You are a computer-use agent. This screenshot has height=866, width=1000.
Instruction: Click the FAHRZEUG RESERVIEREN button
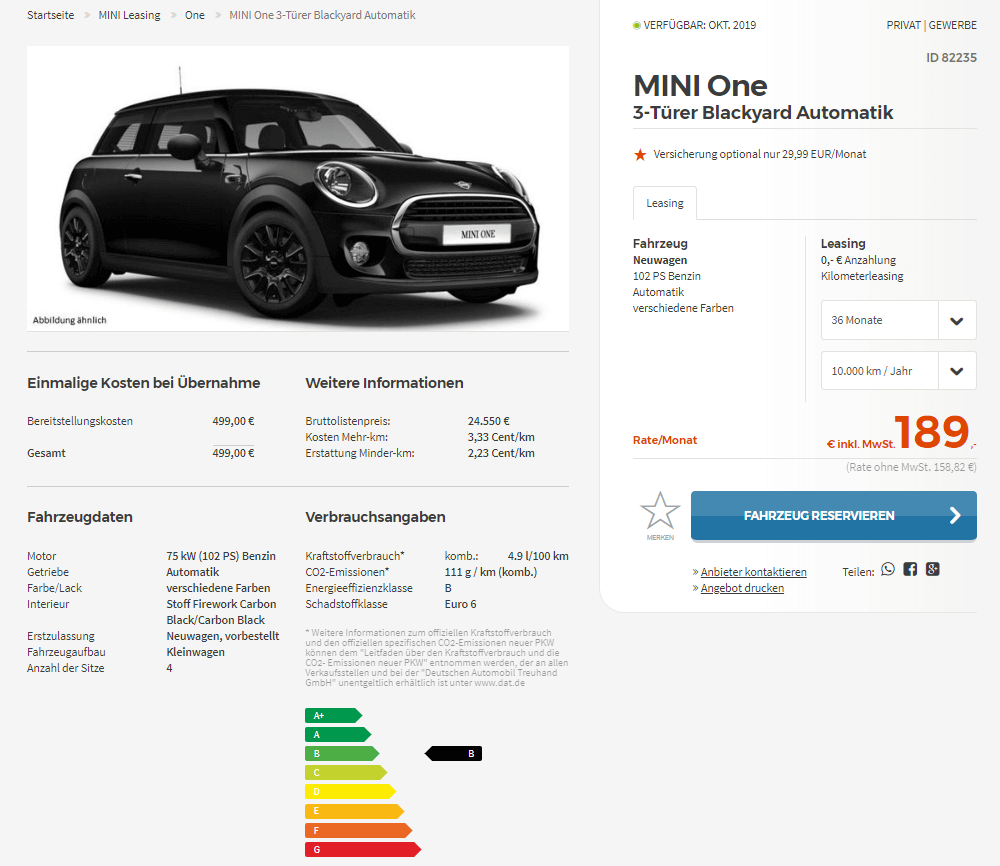pyautogui.click(x=834, y=515)
